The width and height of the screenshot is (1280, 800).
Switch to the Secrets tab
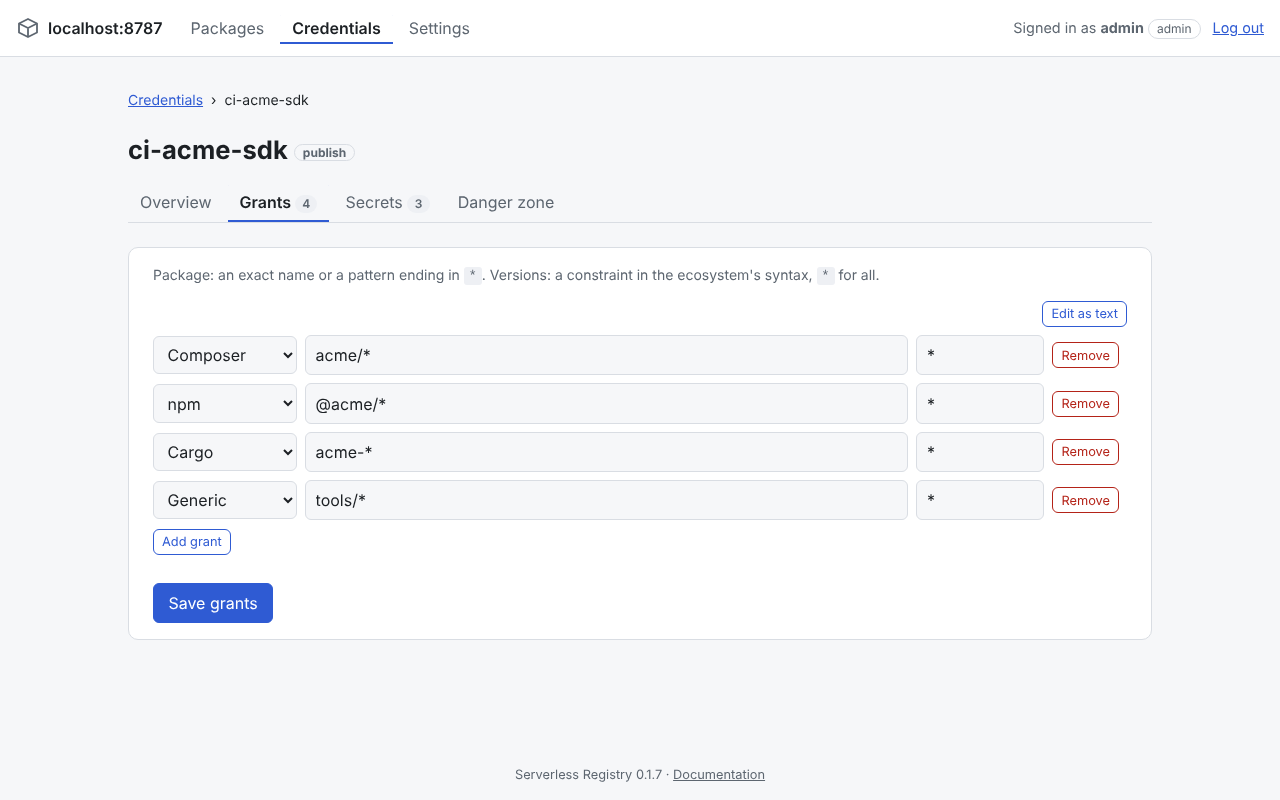387,203
